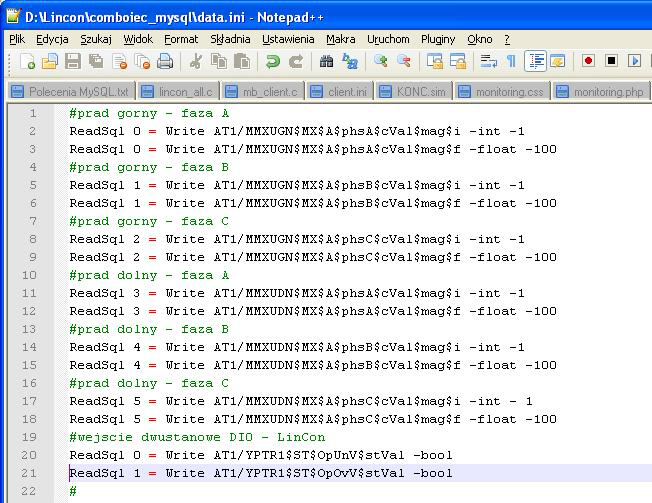Open the Pluginy menu
Image resolution: width=652 pixels, height=503 pixels.
(x=438, y=39)
